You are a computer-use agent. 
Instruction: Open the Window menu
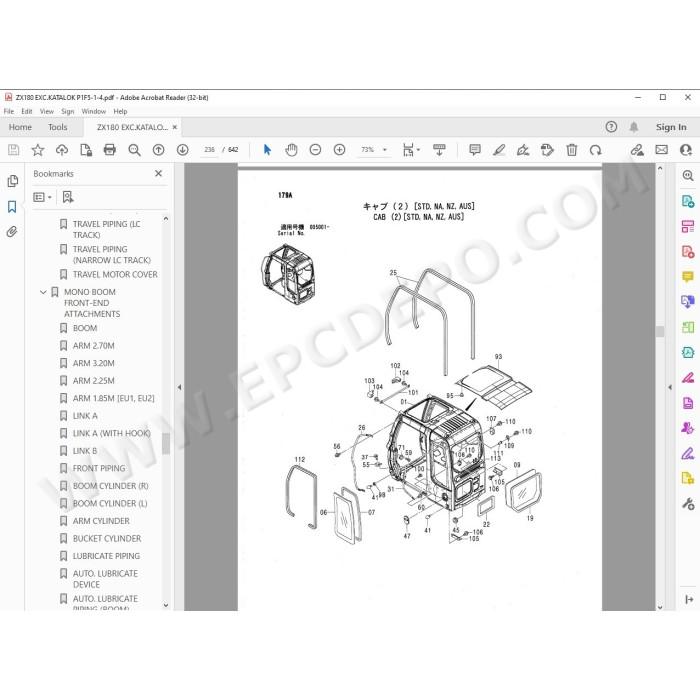tap(94, 111)
